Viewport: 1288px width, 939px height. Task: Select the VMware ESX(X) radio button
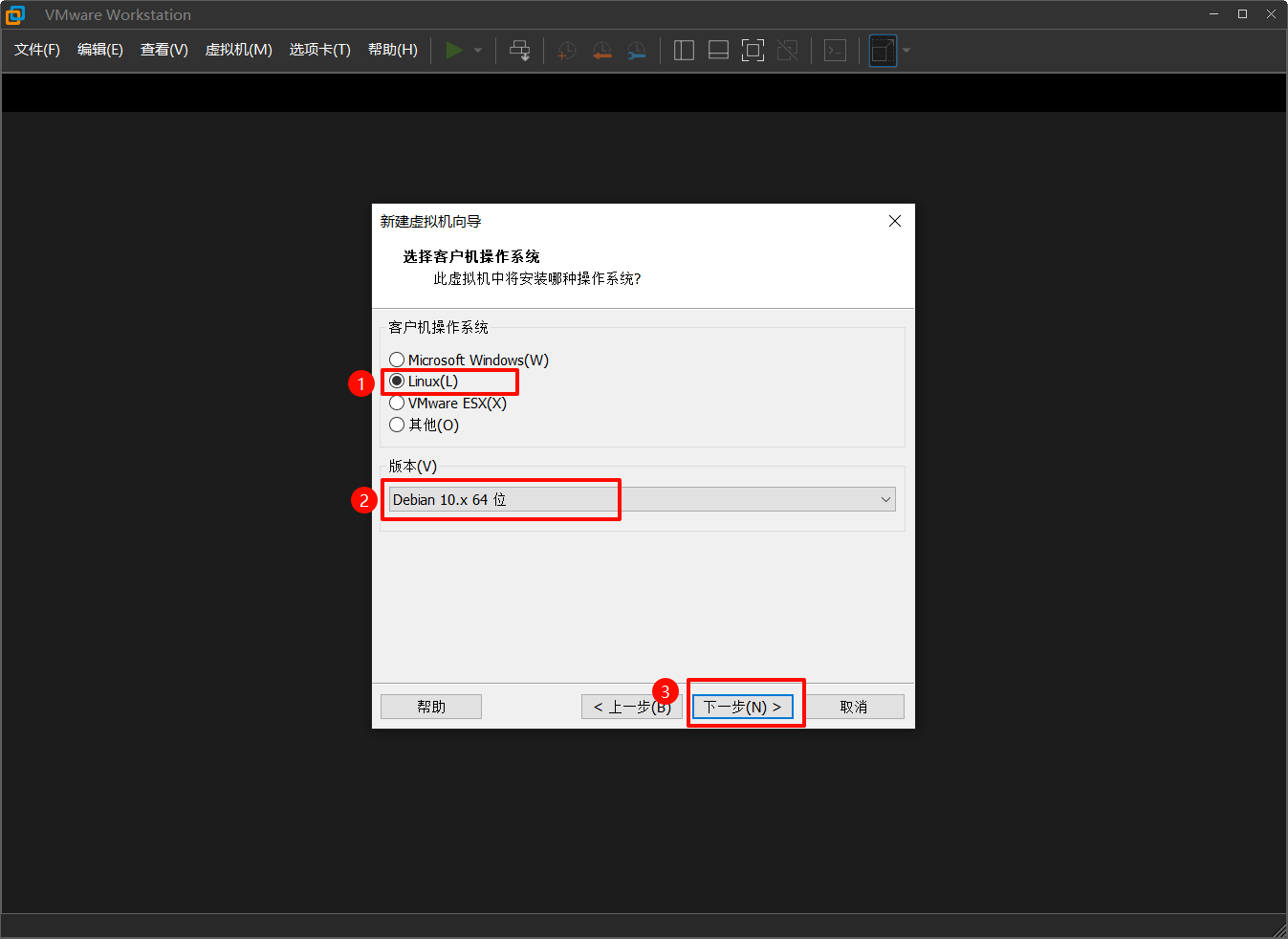397,404
